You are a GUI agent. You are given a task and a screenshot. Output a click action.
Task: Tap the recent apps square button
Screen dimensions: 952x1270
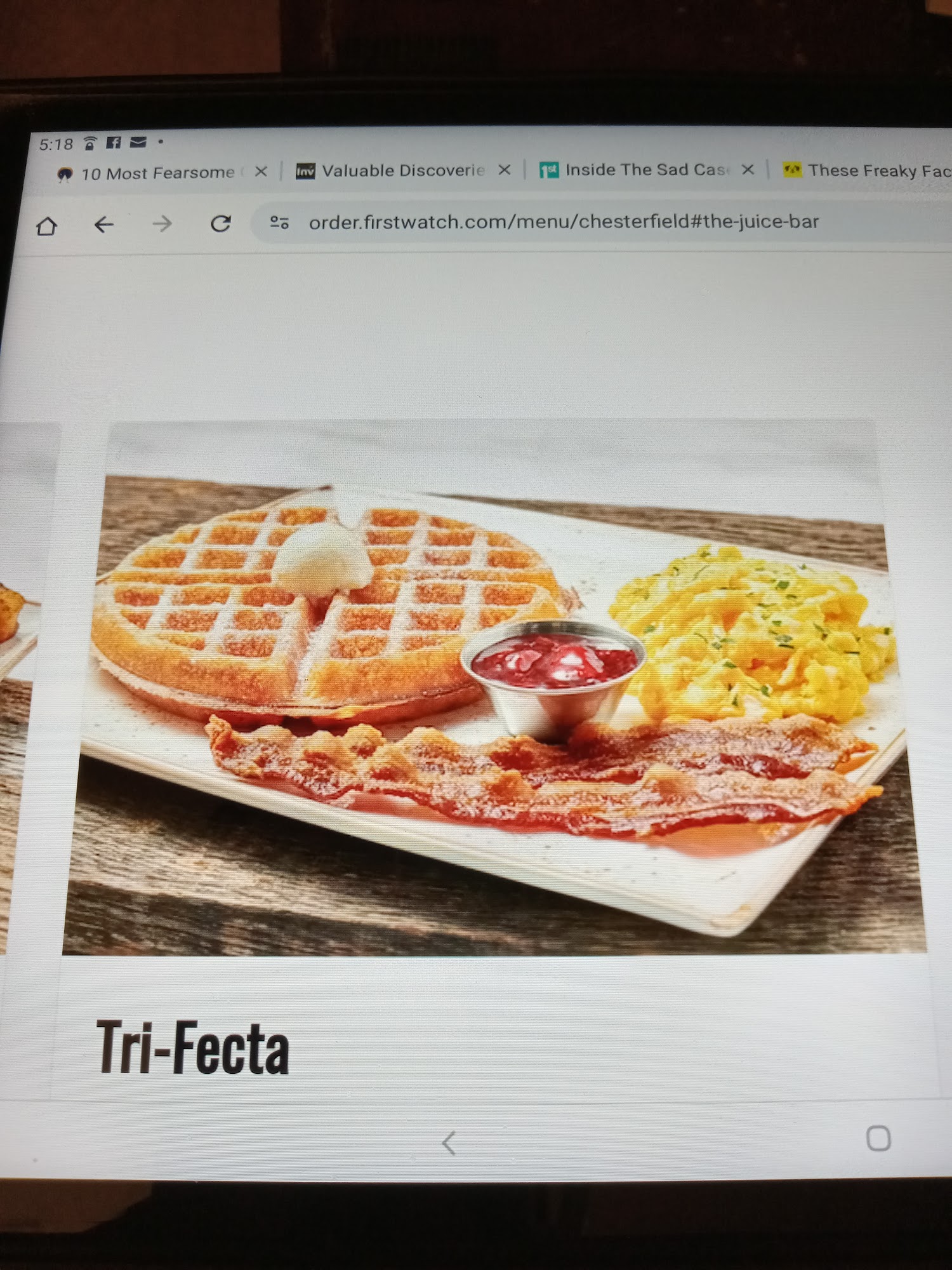[878, 1139]
